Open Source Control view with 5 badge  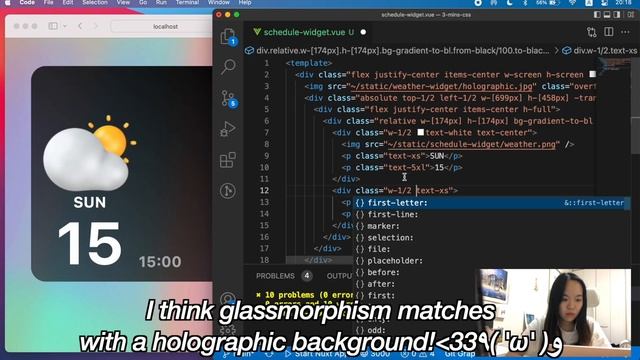tap(228, 98)
